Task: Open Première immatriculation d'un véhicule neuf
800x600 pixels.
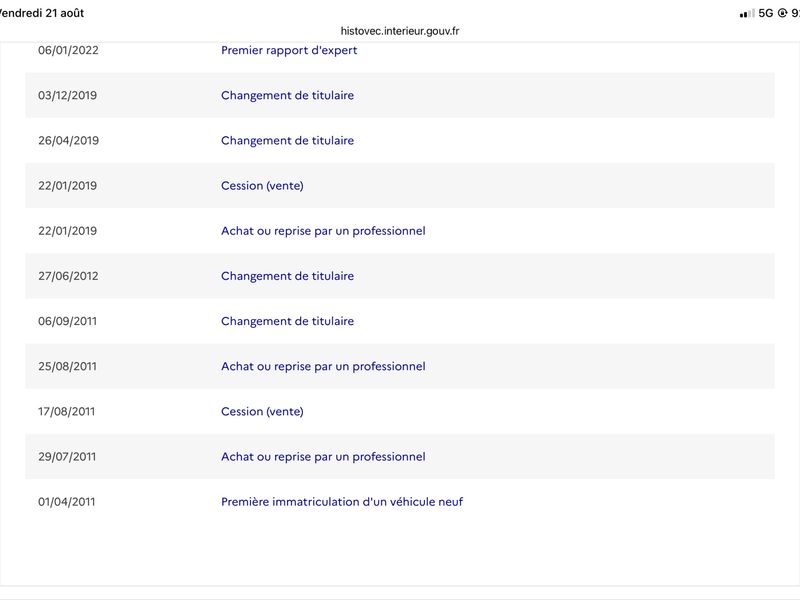Action: [x=342, y=502]
